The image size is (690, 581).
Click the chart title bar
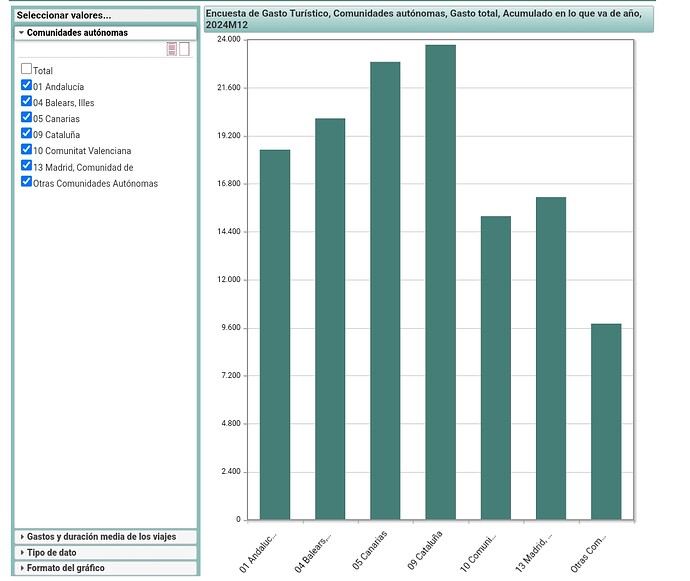428,19
